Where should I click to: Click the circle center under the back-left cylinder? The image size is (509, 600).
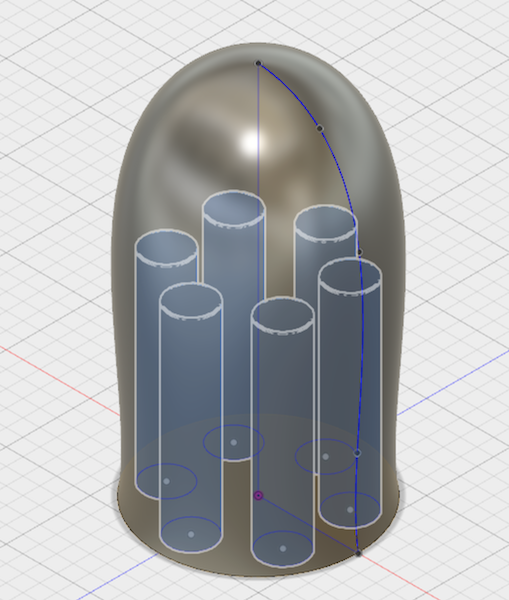[x=166, y=481]
